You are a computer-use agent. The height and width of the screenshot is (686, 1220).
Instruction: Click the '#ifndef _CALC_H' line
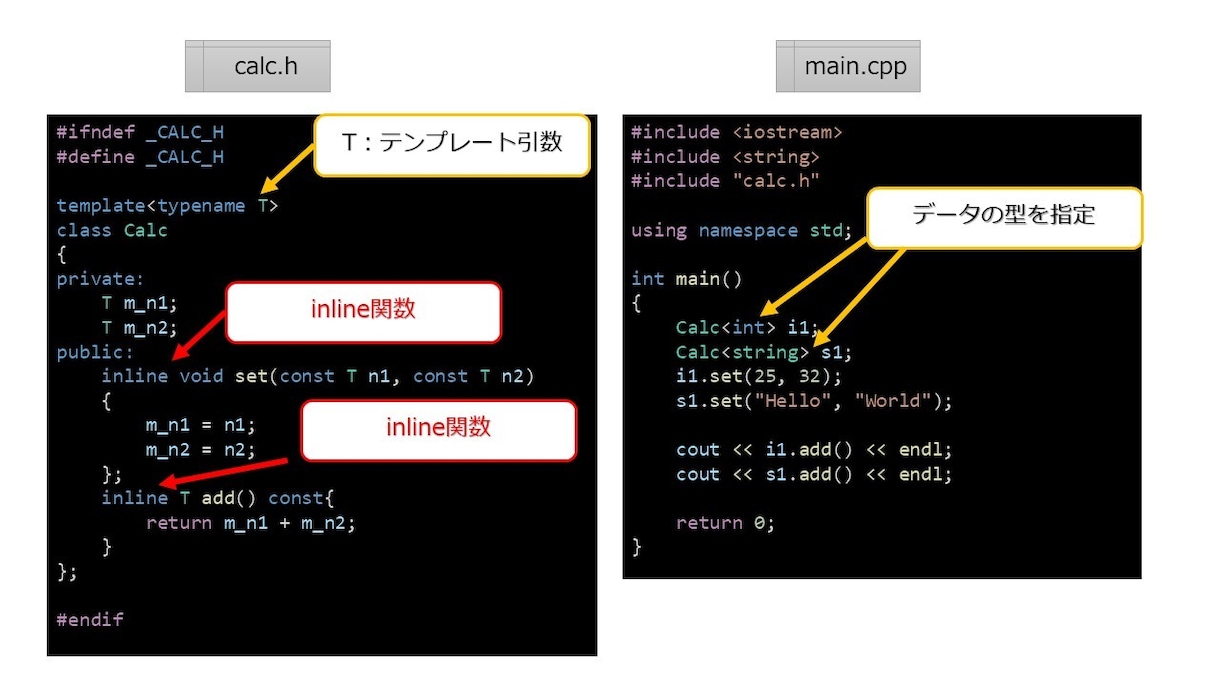coord(140,133)
